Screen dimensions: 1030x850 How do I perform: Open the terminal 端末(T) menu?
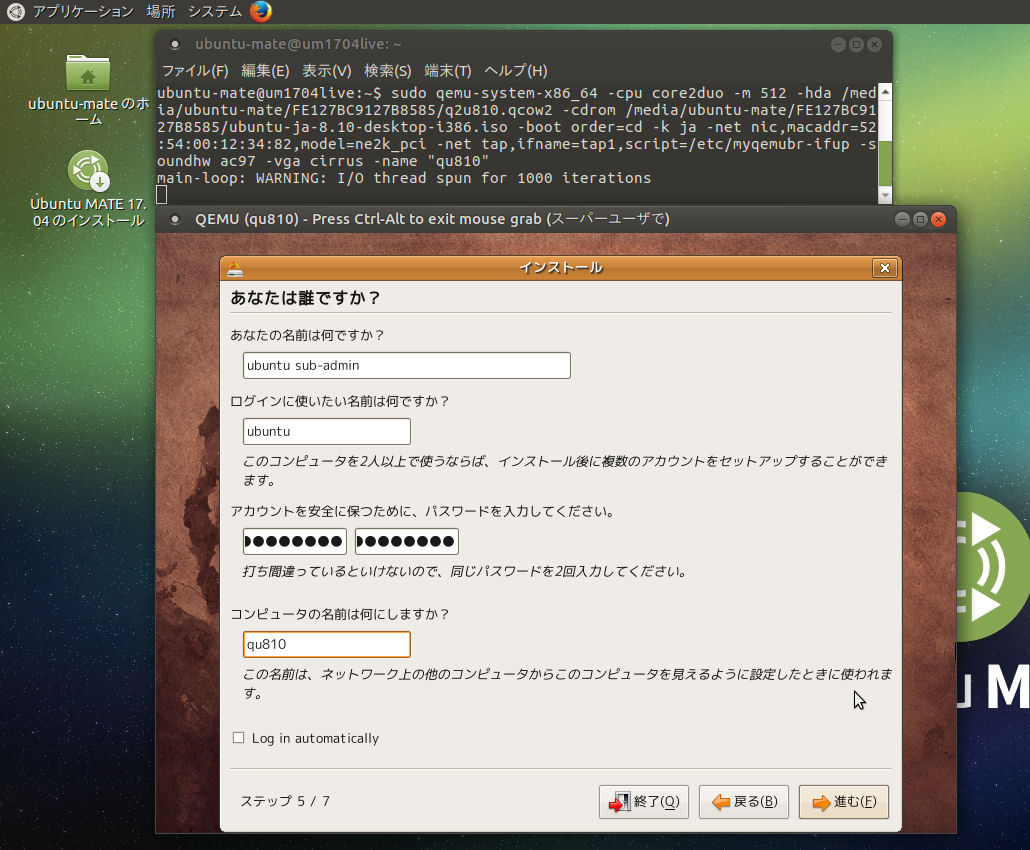pos(448,70)
